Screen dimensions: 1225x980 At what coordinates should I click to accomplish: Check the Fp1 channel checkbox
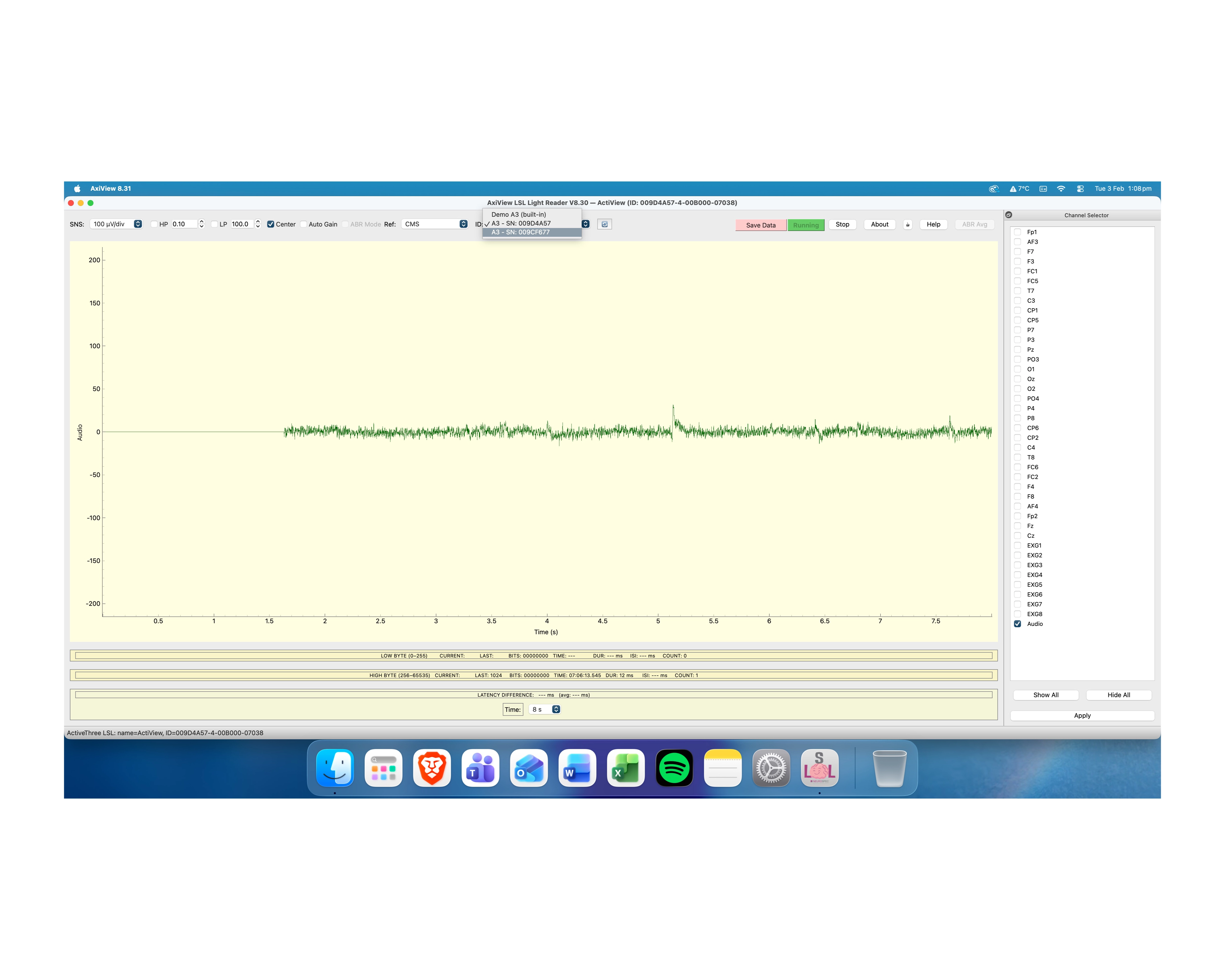(x=1017, y=232)
